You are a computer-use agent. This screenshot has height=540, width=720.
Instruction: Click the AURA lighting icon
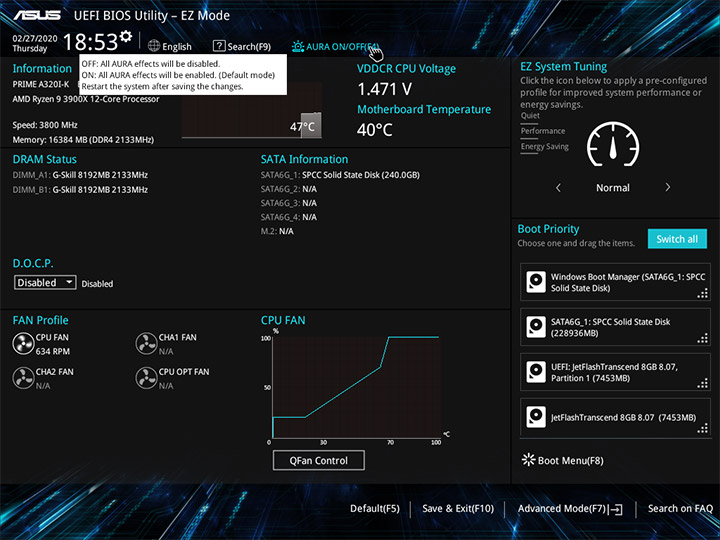coord(298,46)
